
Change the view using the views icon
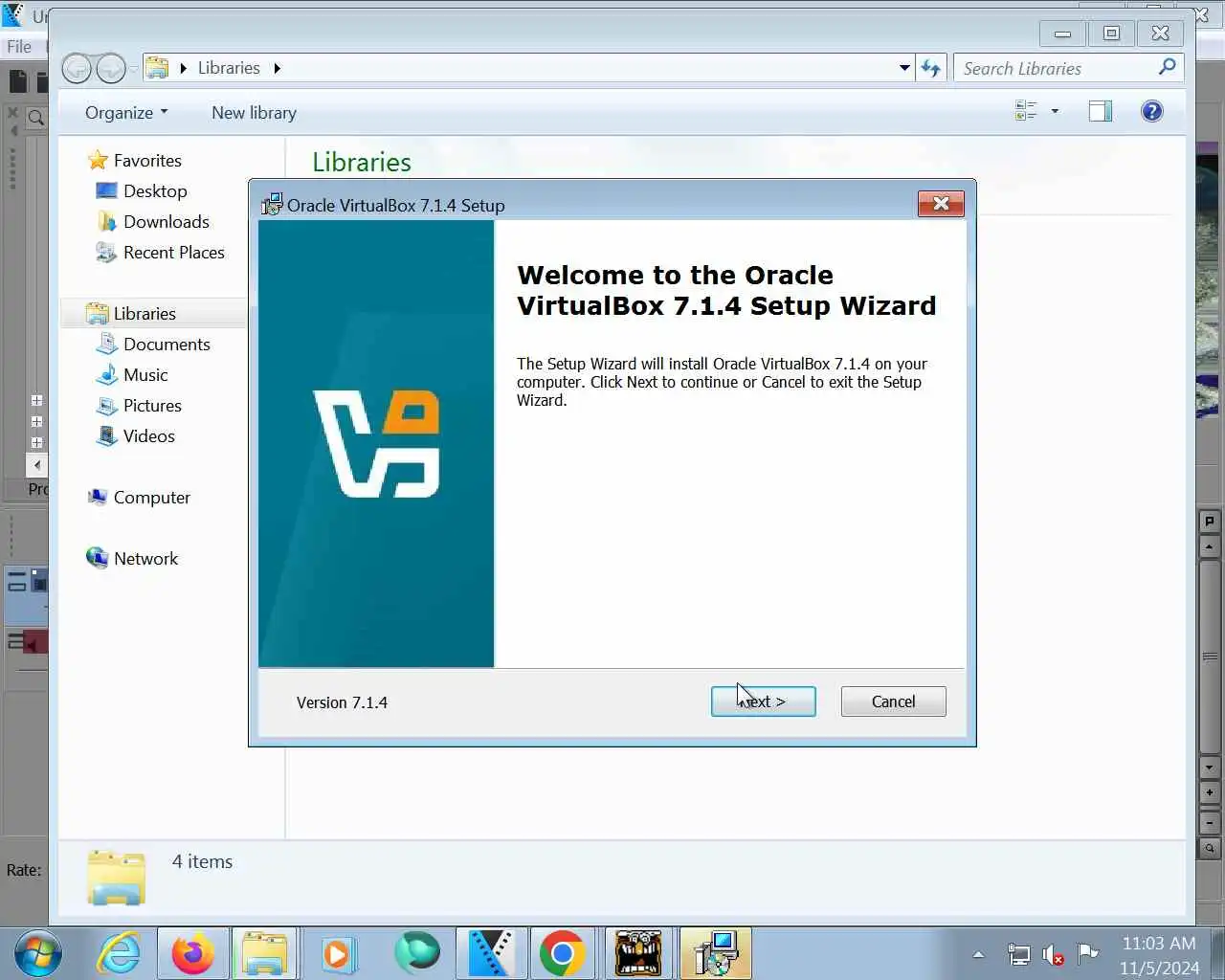1026,111
